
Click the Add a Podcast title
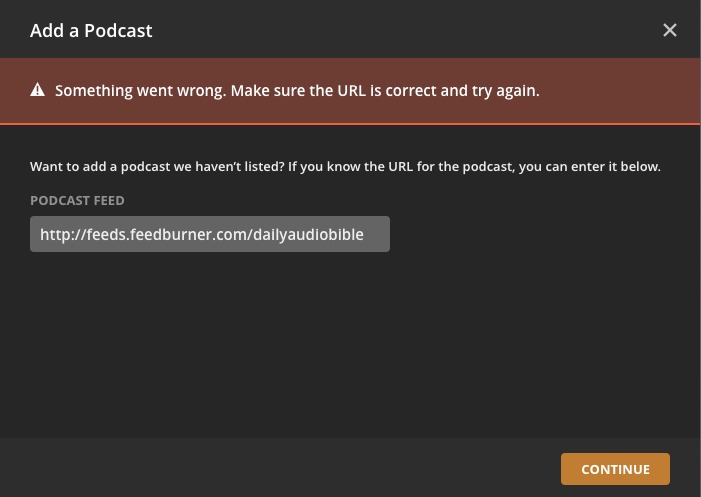(x=91, y=30)
